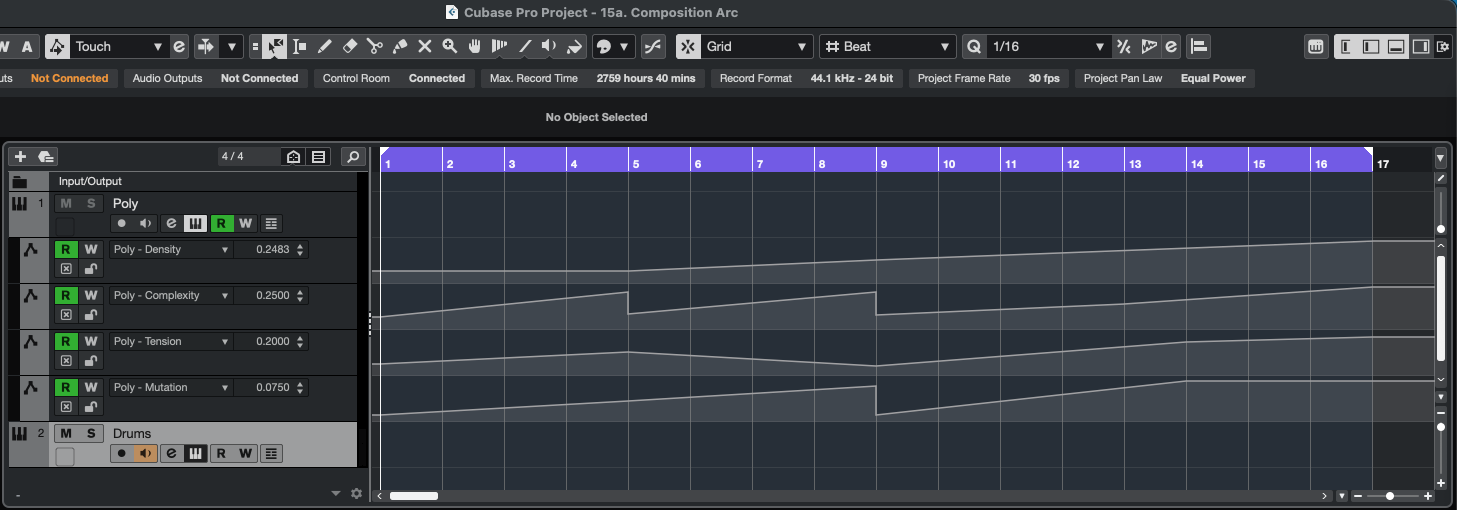
Task: Select the Draw pencil tool
Action: [x=325, y=46]
